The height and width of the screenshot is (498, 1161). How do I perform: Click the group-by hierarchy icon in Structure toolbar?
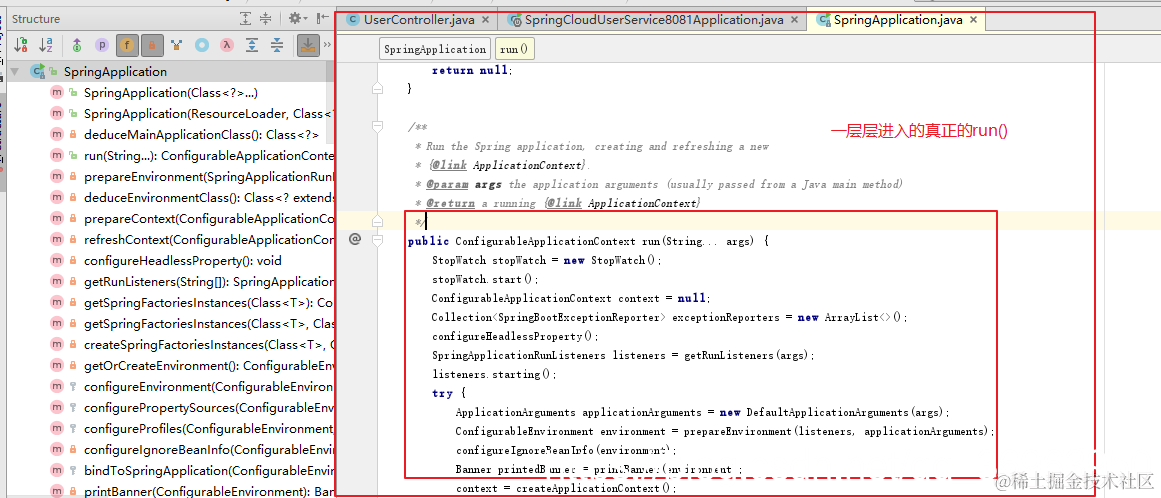(x=176, y=45)
